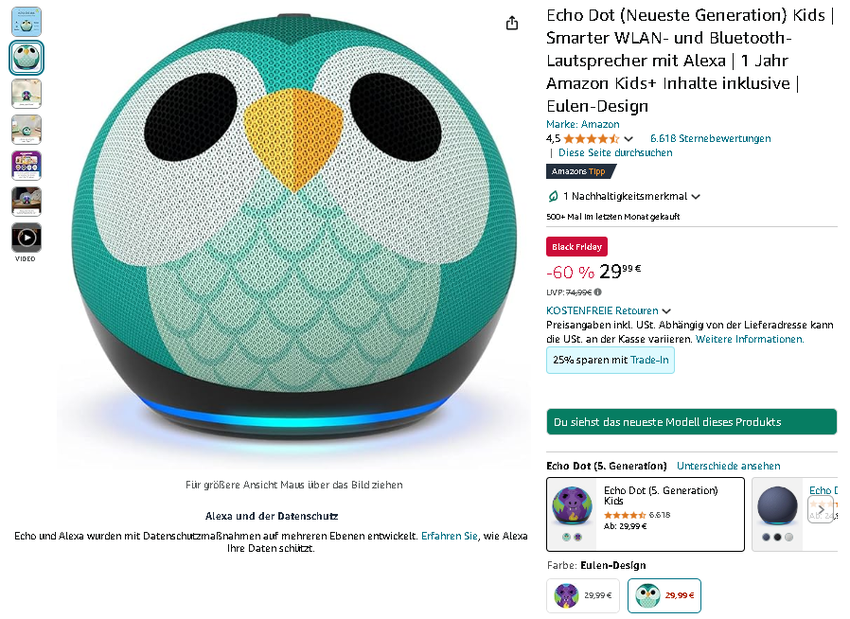Play the product VIDEO thumbnail

(26, 237)
